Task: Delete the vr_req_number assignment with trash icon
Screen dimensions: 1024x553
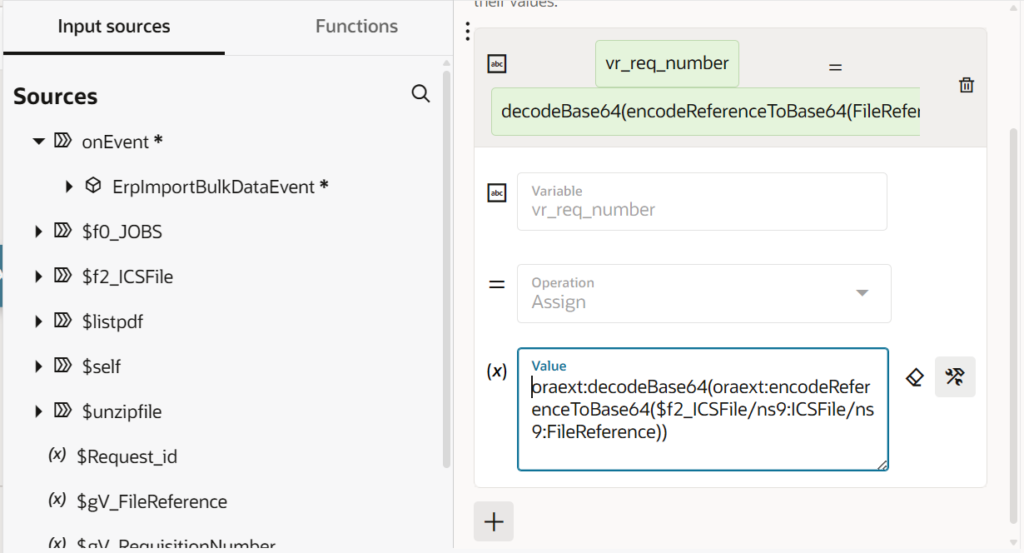Action: point(966,85)
